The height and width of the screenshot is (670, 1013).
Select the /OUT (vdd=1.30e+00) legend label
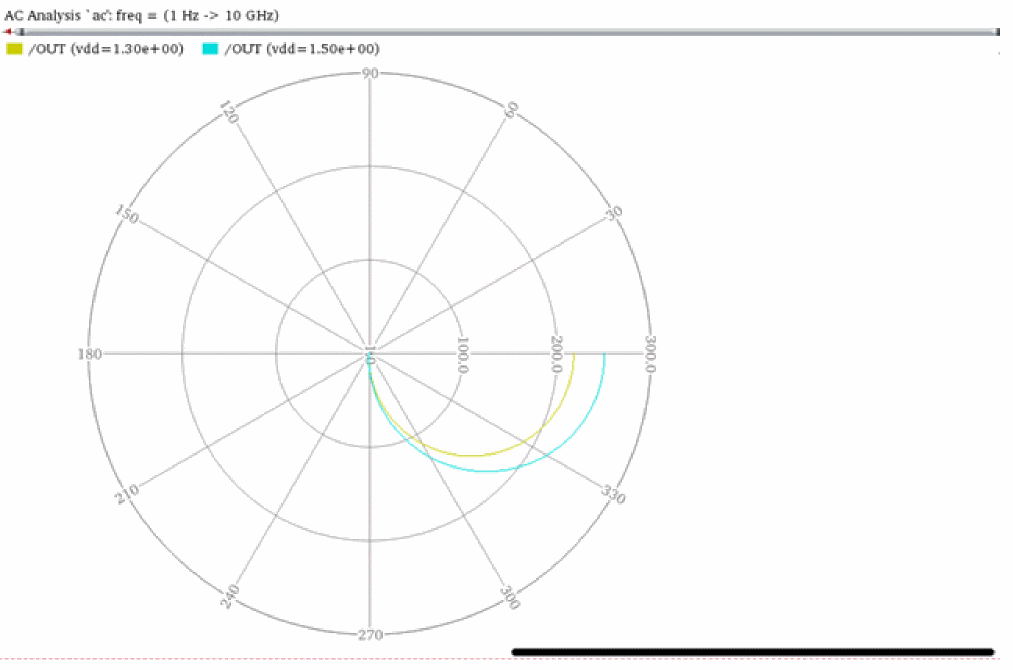106,49
